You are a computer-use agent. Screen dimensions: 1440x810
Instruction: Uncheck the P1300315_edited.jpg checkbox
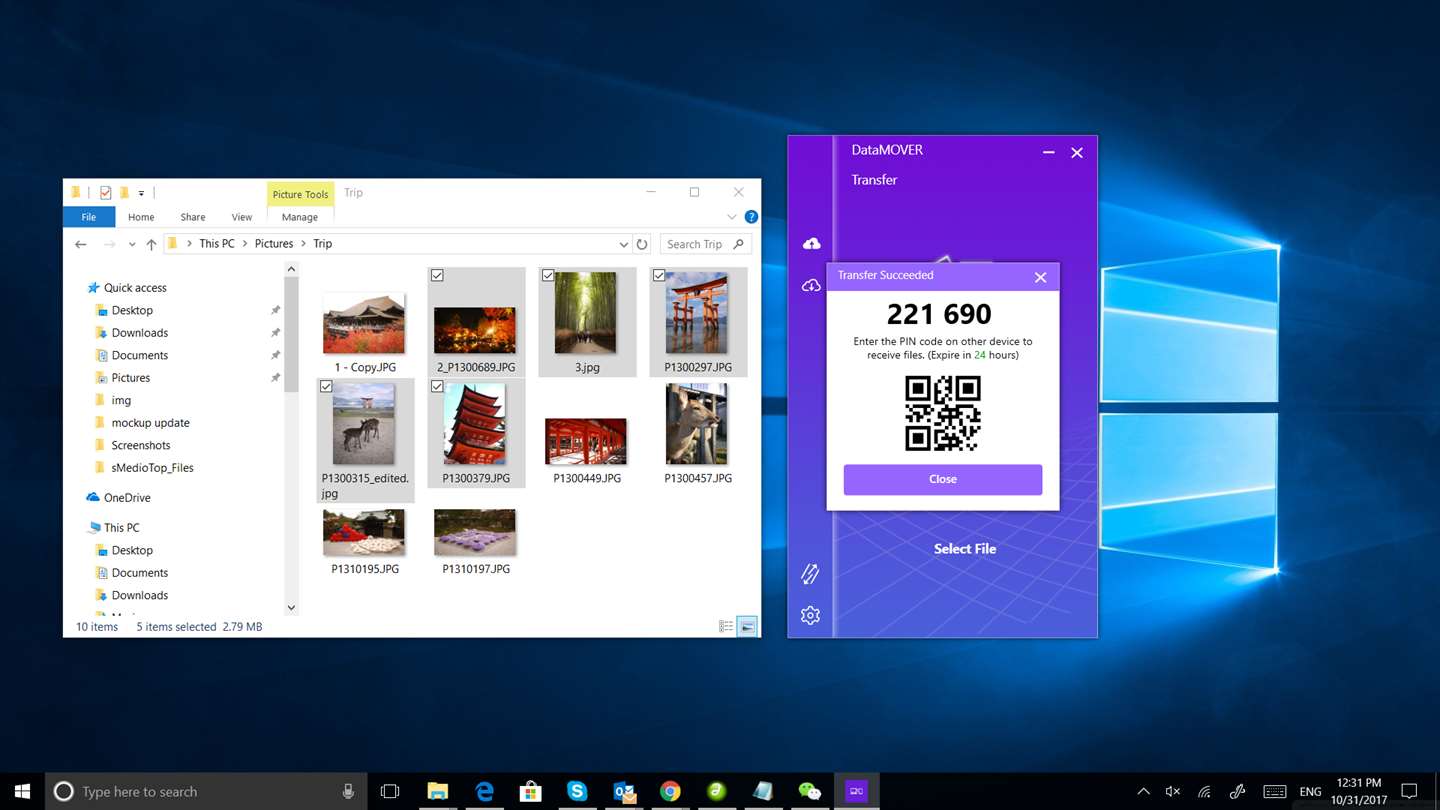click(326, 386)
